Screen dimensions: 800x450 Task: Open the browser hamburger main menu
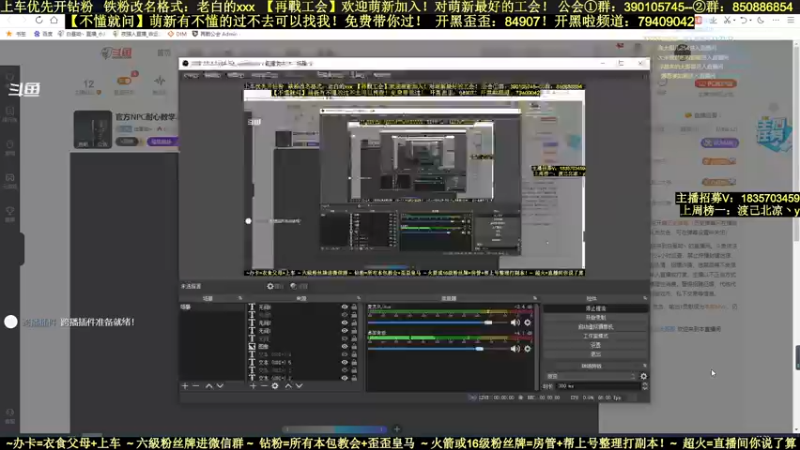tap(791, 20)
